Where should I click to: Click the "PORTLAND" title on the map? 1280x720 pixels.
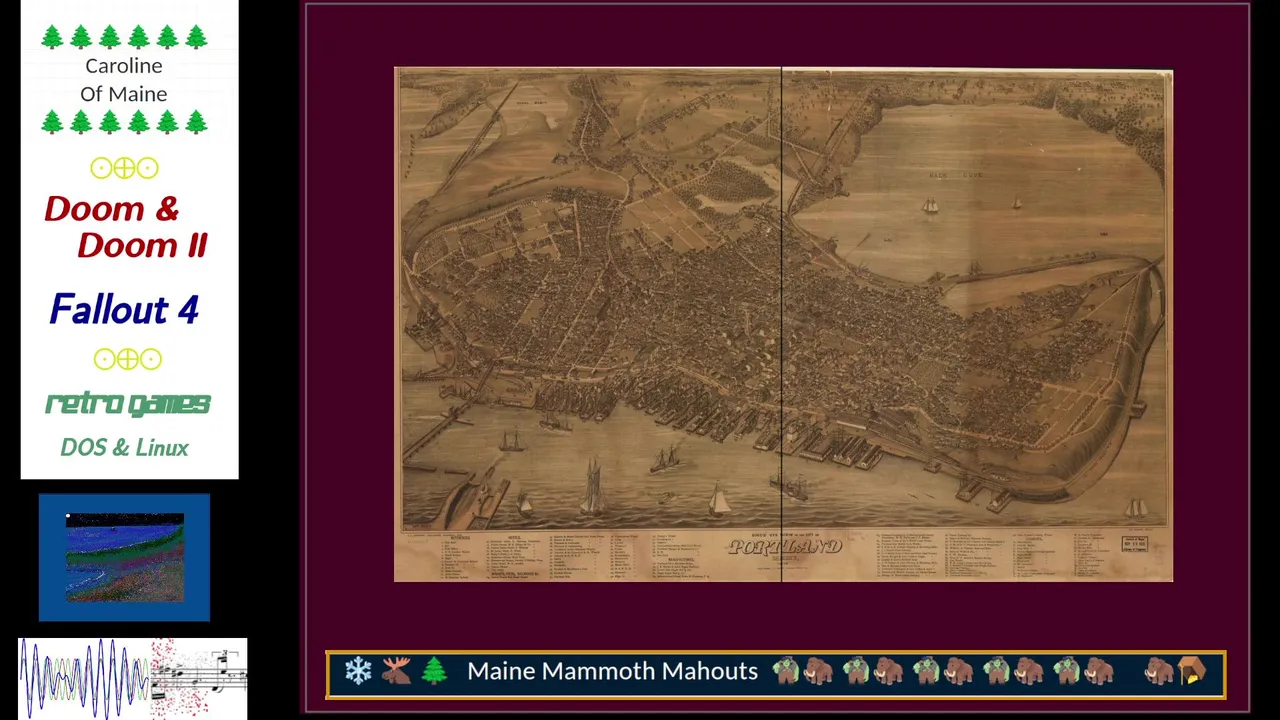pos(785,547)
